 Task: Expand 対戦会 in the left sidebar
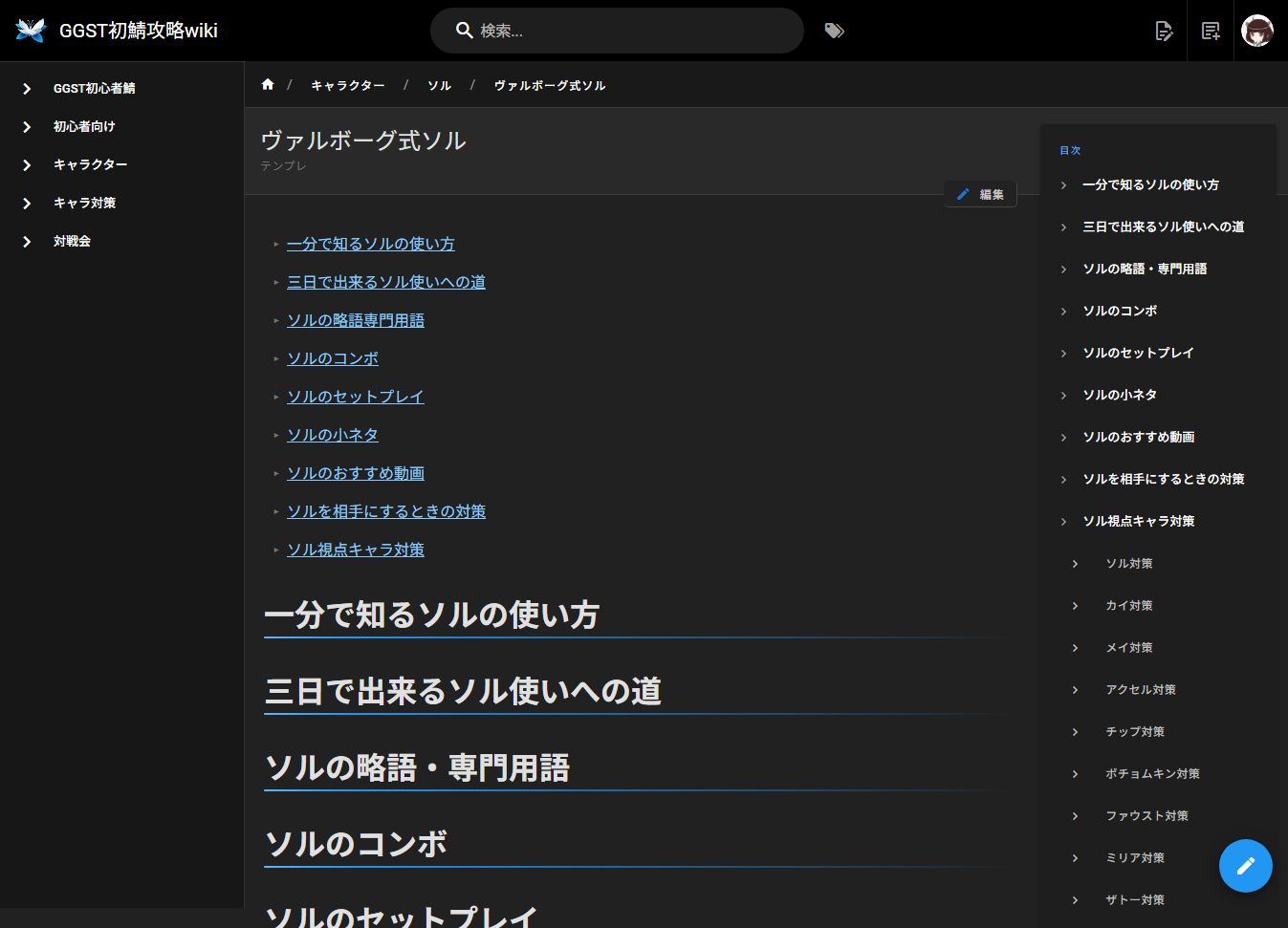point(122,241)
